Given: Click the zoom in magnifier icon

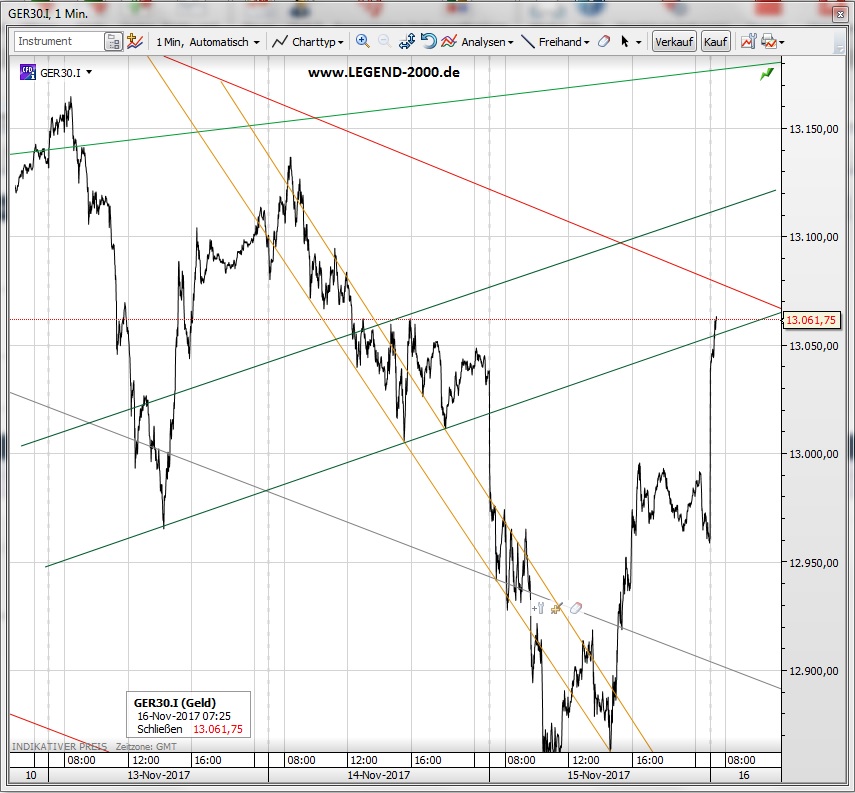Looking at the screenshot, I should click(363, 41).
